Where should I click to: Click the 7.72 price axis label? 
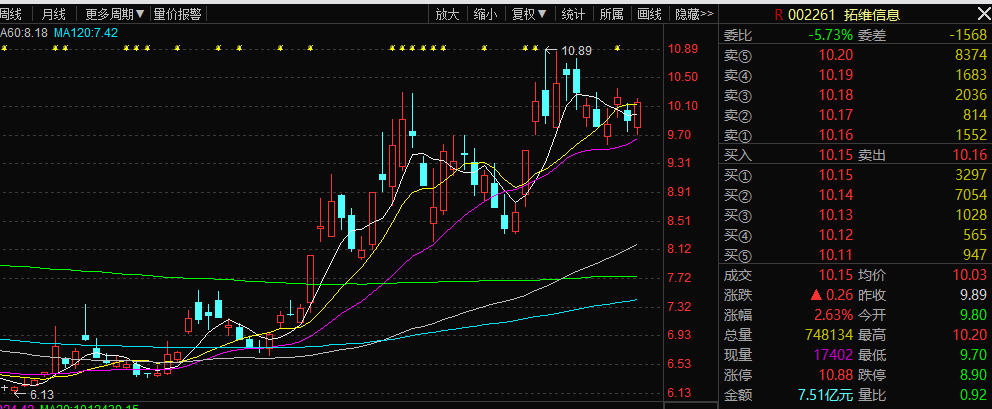coord(679,277)
